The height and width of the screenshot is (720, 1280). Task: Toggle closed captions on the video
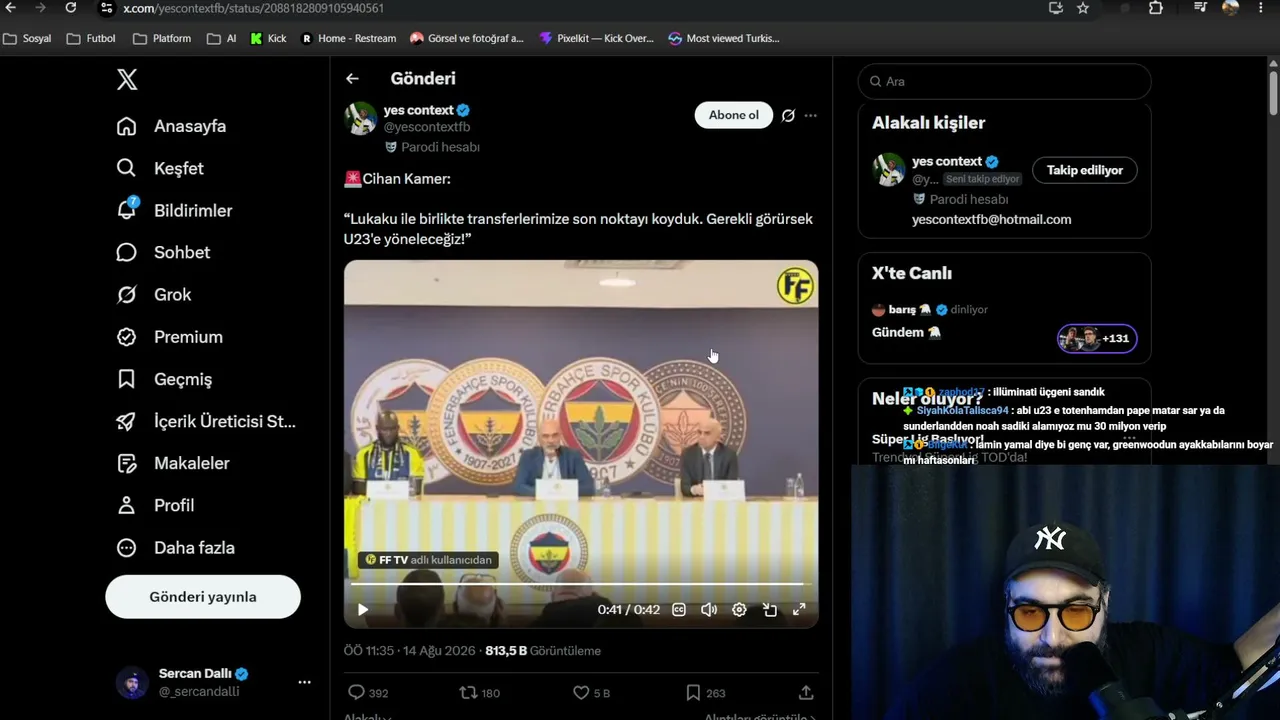(679, 609)
